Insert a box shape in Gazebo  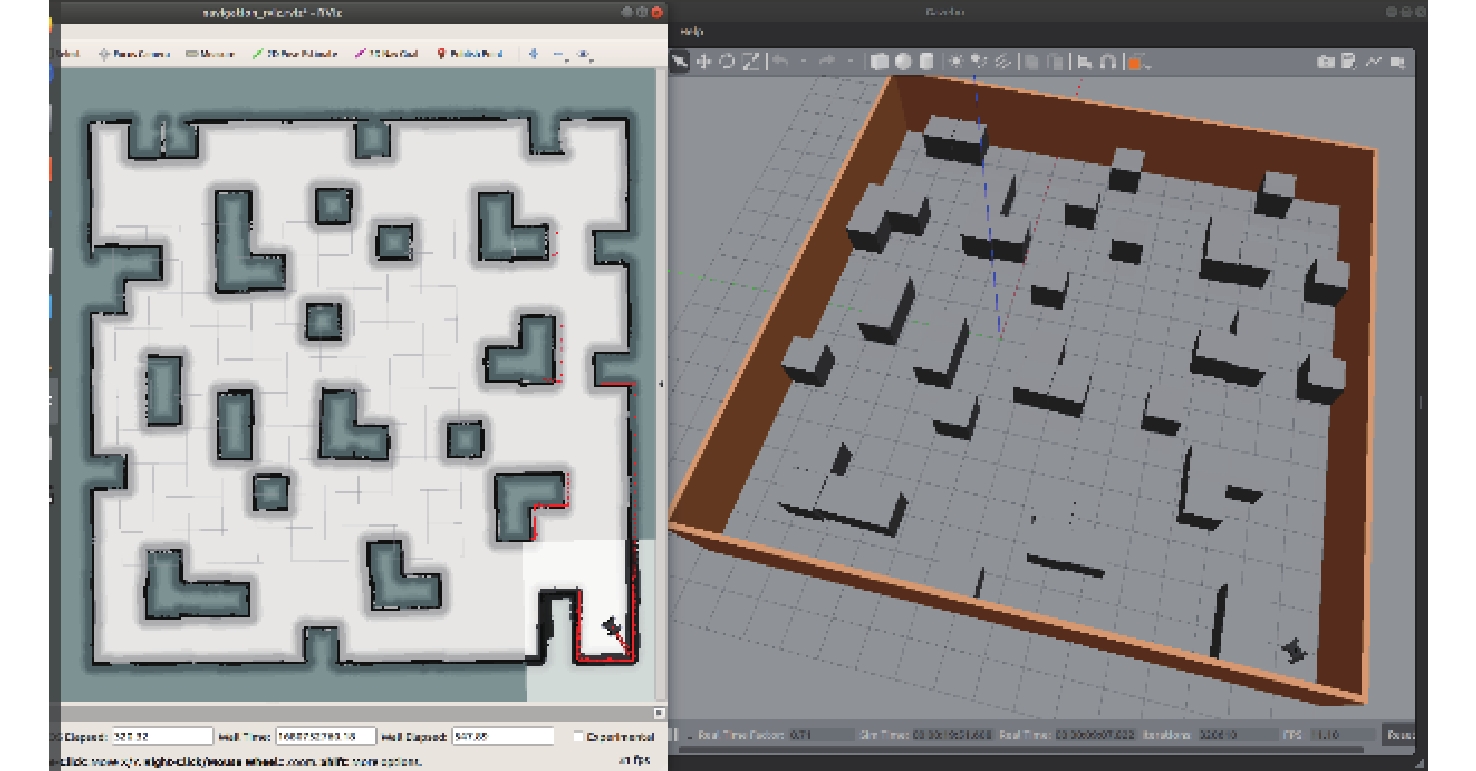(x=879, y=62)
